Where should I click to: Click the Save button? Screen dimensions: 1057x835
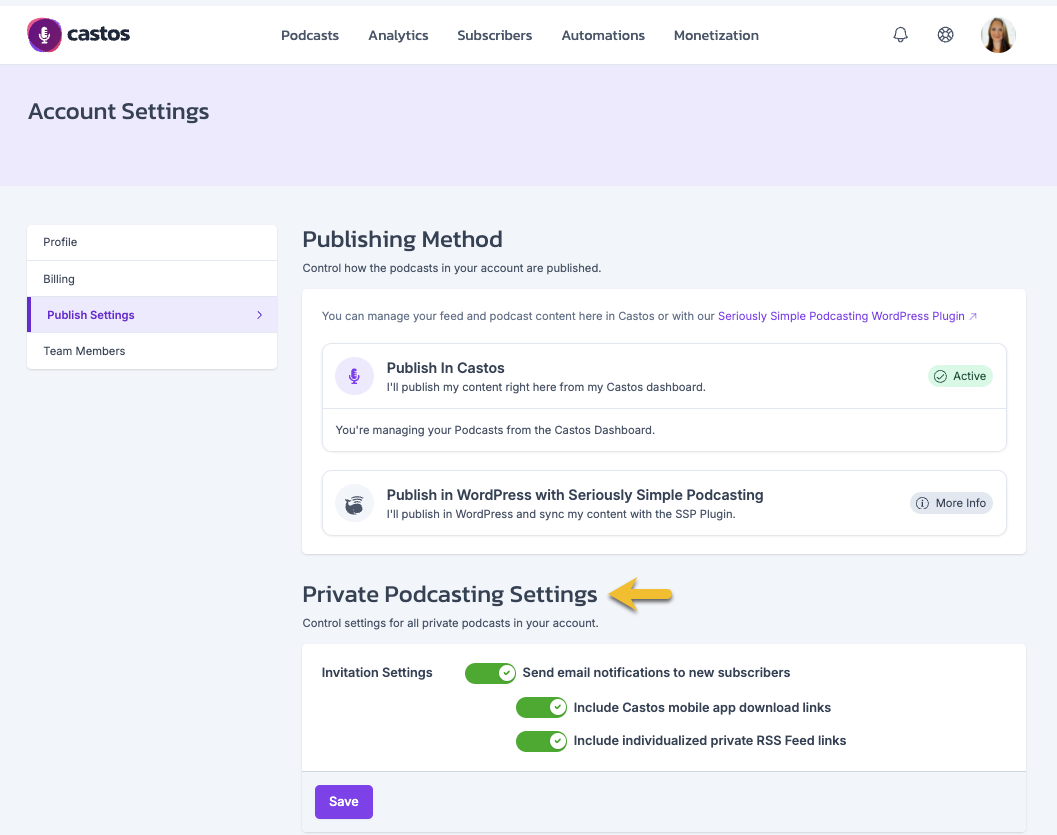pos(344,801)
